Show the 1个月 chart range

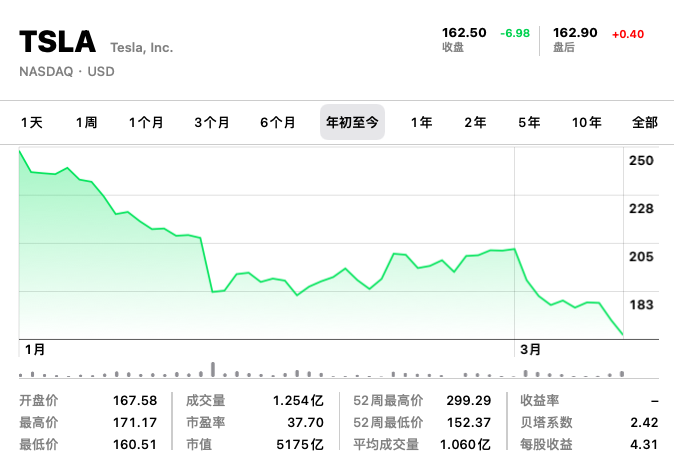pyautogui.click(x=146, y=123)
